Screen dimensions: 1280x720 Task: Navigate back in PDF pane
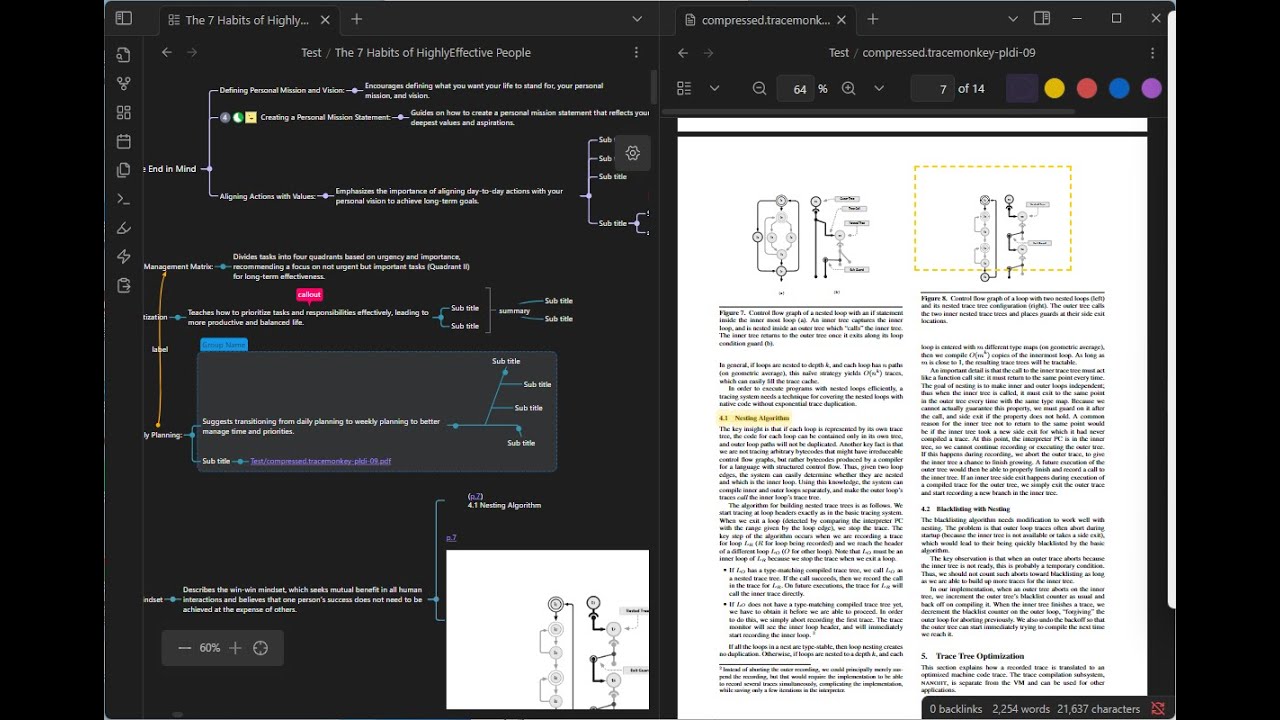pos(683,53)
